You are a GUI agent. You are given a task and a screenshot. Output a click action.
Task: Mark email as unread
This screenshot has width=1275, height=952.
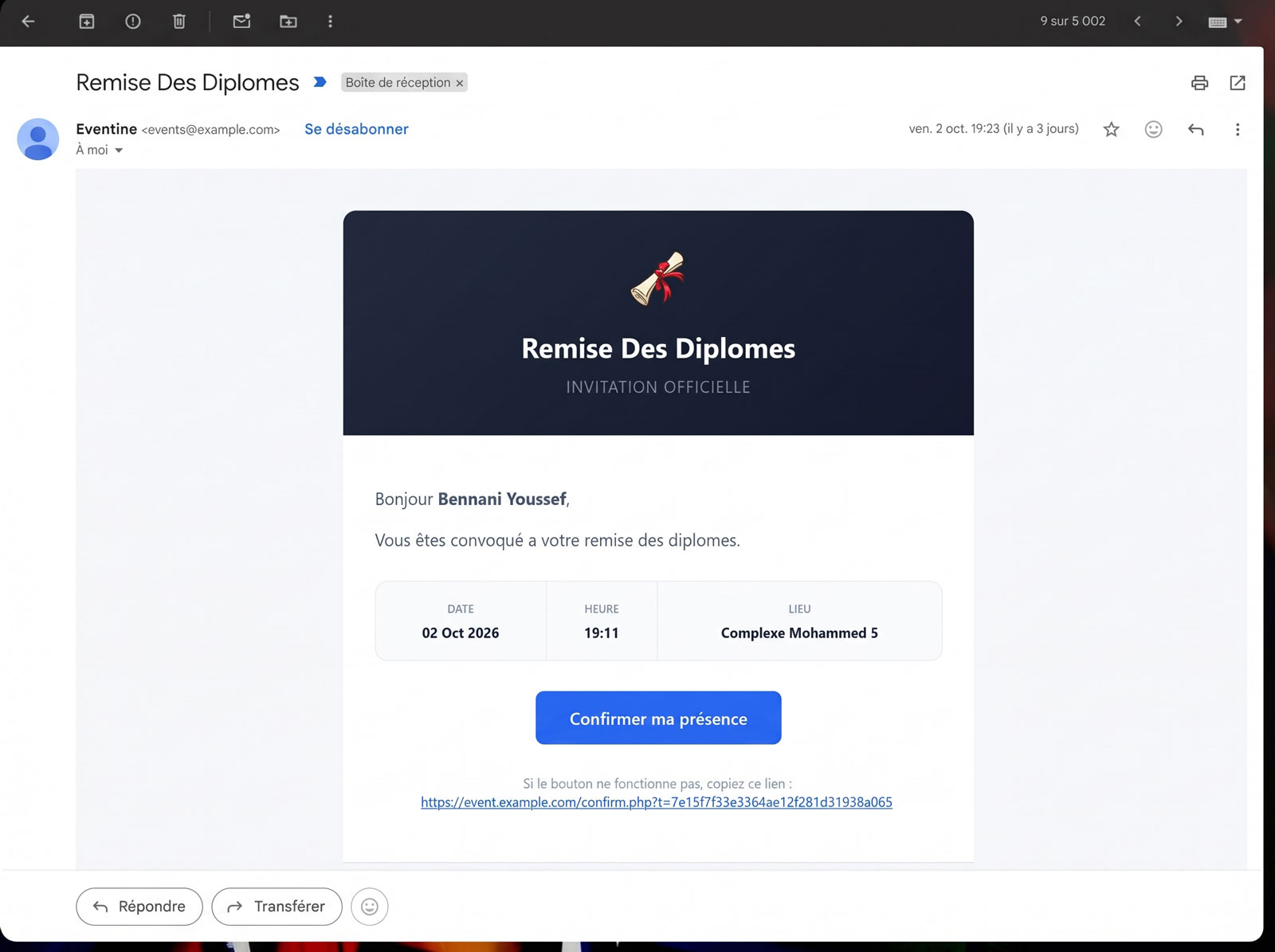coord(241,22)
